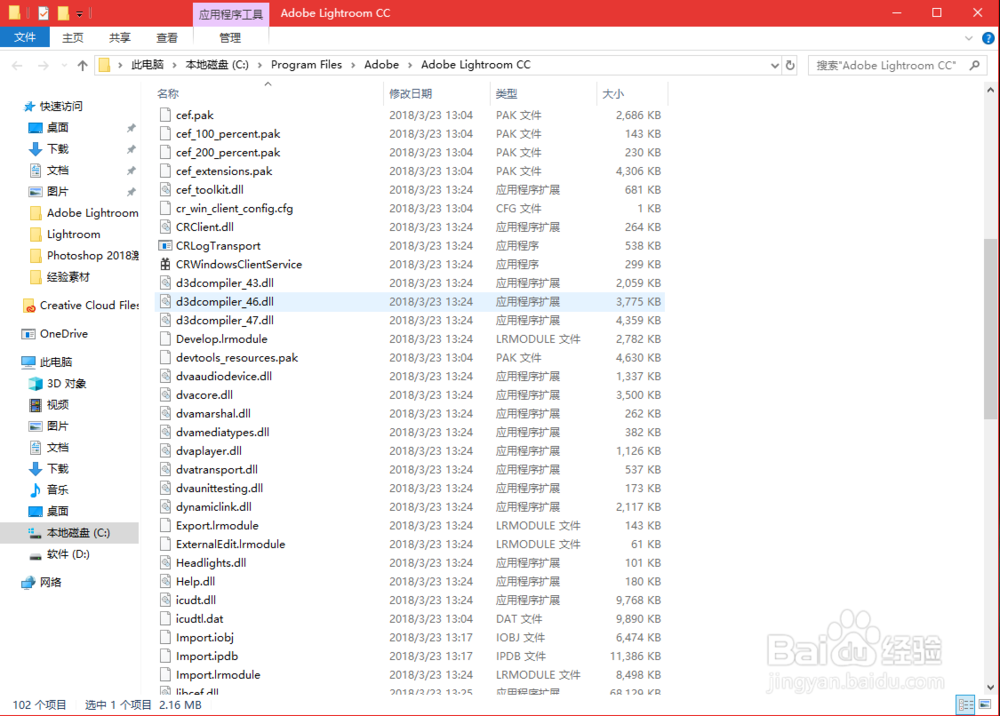Switch to the 主页 ribbon tab
The height and width of the screenshot is (716, 1000).
(73, 38)
